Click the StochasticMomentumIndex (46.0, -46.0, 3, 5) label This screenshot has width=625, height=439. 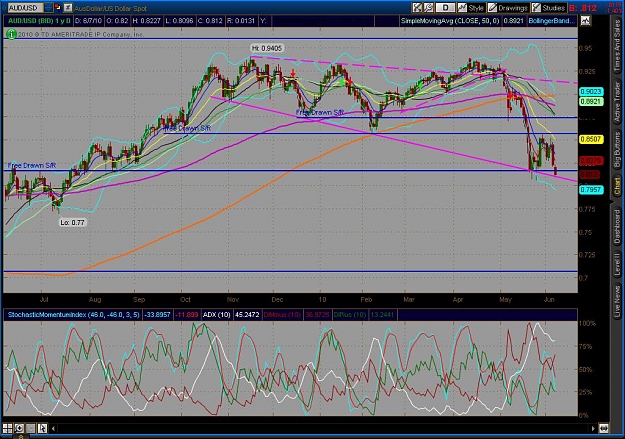[x=74, y=315]
